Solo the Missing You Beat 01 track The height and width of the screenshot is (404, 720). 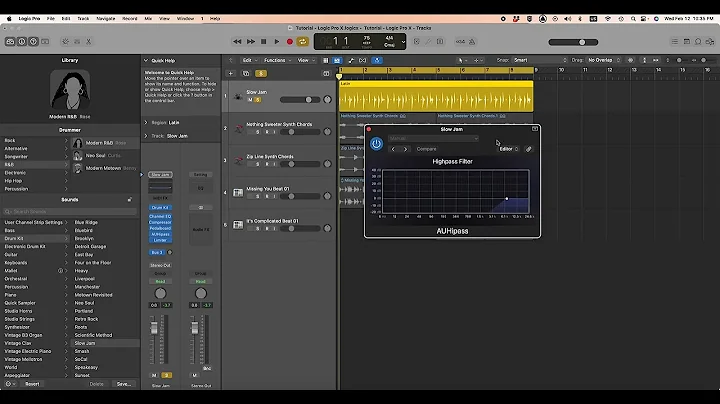tap(258, 196)
